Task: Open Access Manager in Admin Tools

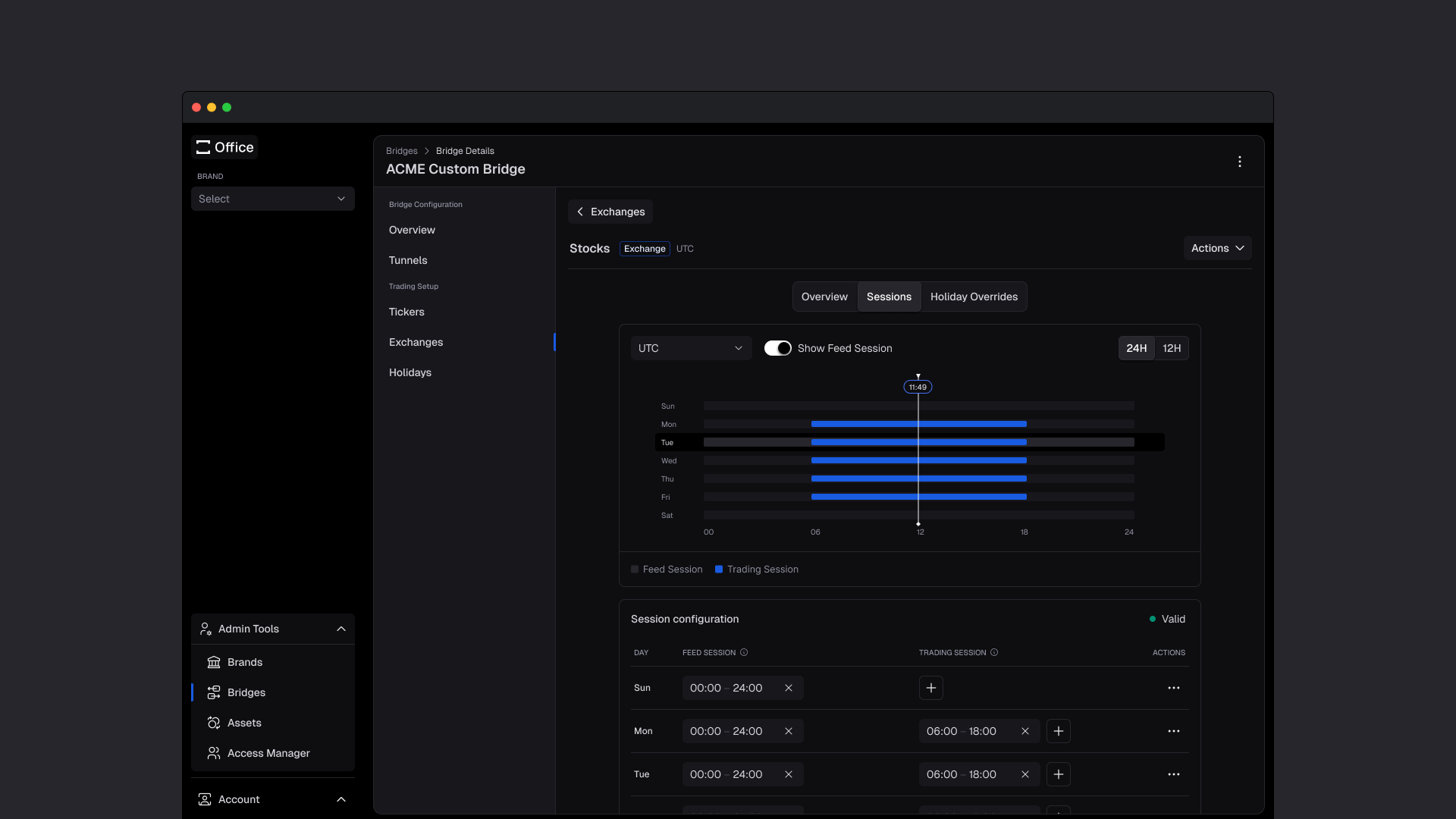Action: [268, 753]
